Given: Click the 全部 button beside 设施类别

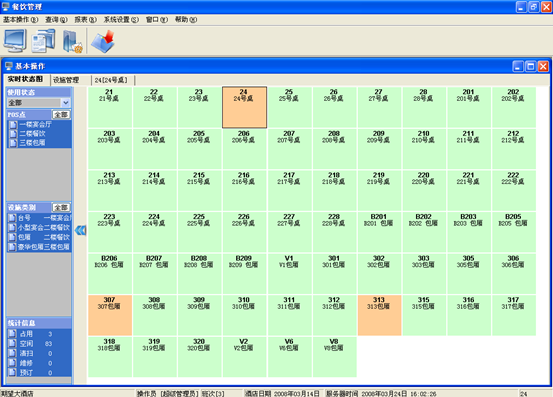Looking at the screenshot, I should point(61,207).
